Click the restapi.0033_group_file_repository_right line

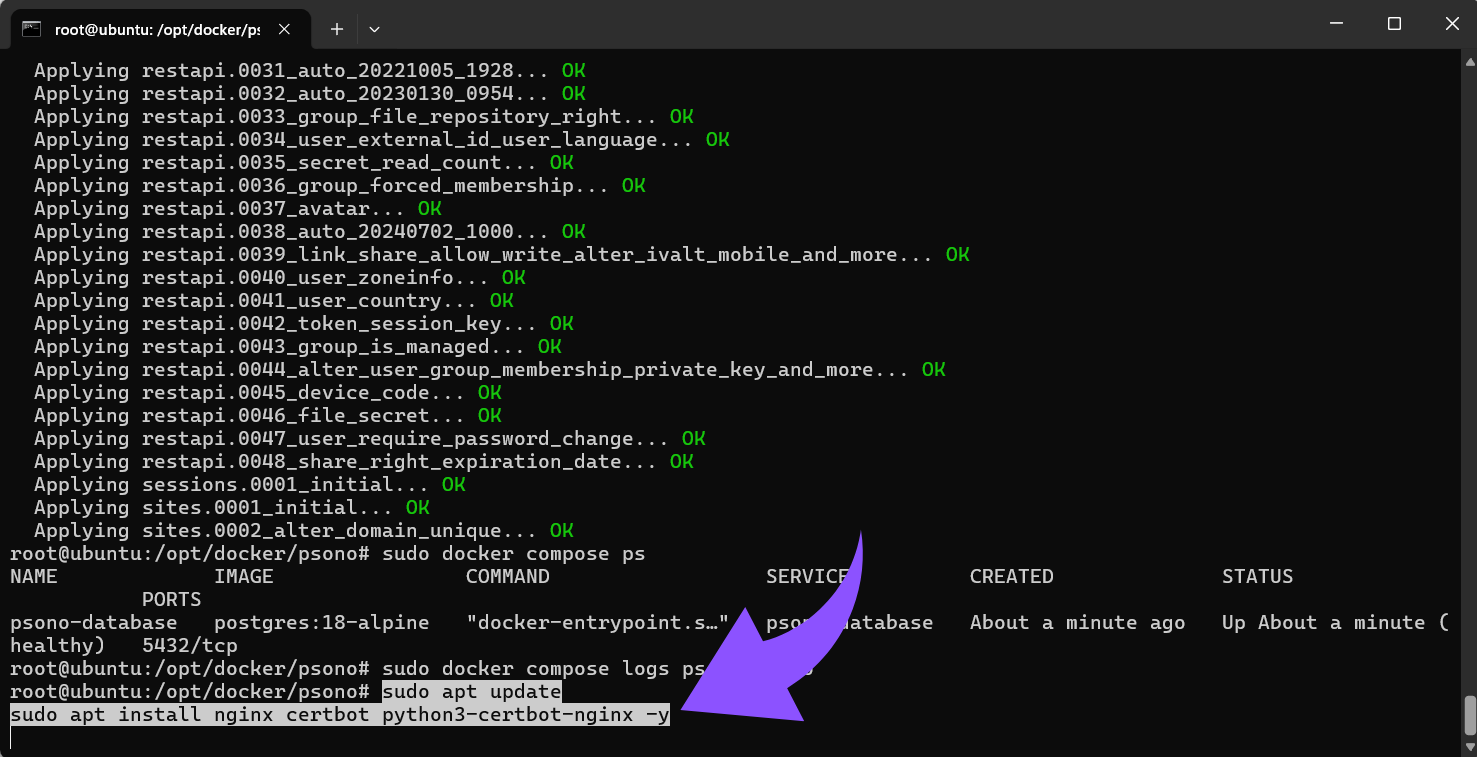pyautogui.click(x=363, y=117)
